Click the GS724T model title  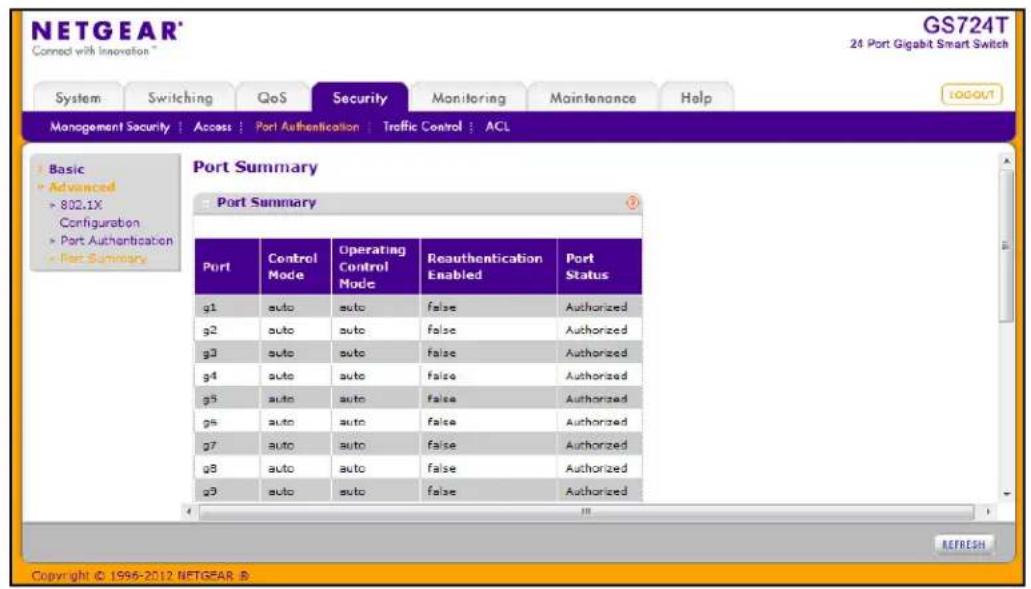[x=965, y=26]
